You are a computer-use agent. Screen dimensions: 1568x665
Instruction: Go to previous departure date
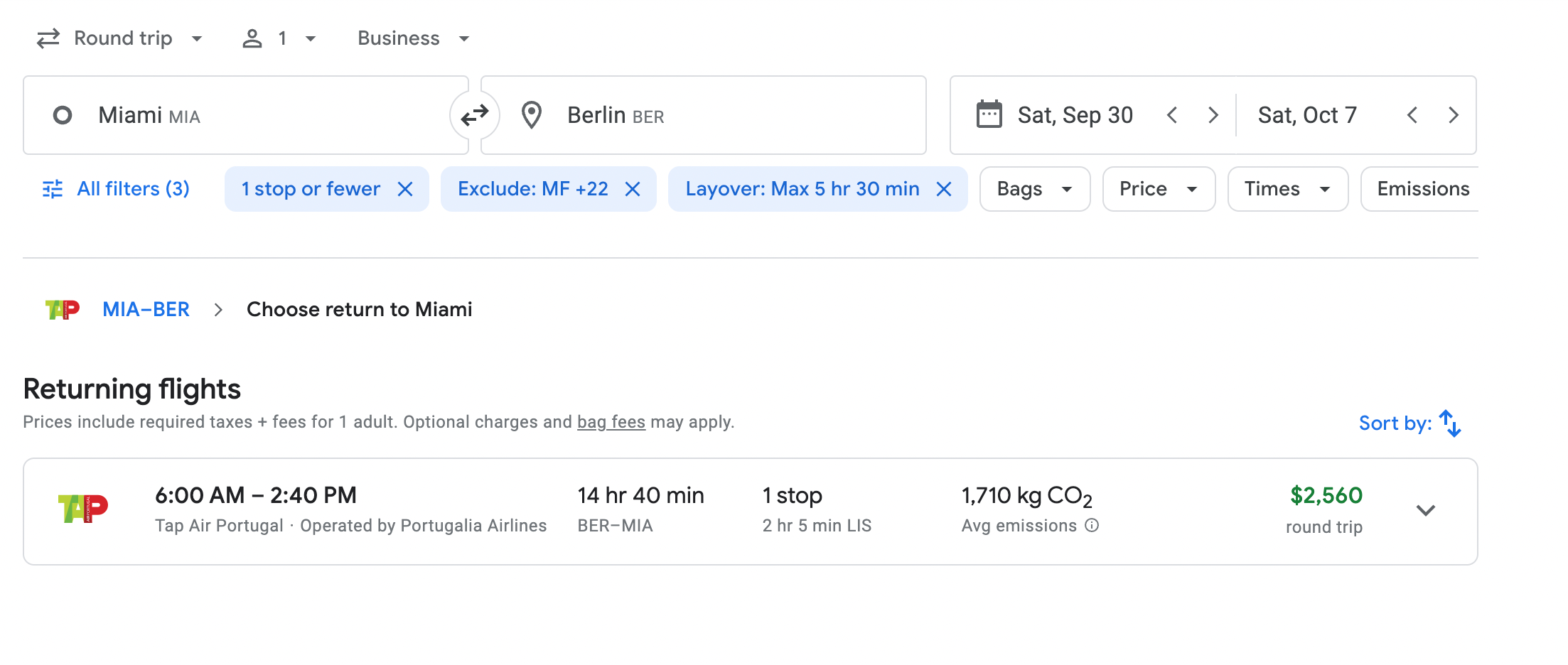click(x=1172, y=115)
